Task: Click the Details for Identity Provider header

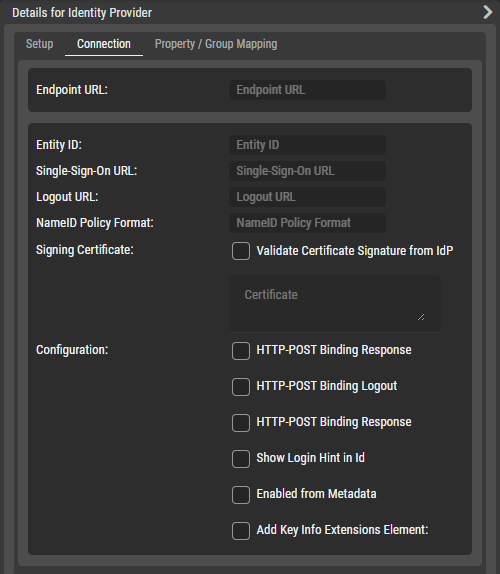Action: [82, 13]
